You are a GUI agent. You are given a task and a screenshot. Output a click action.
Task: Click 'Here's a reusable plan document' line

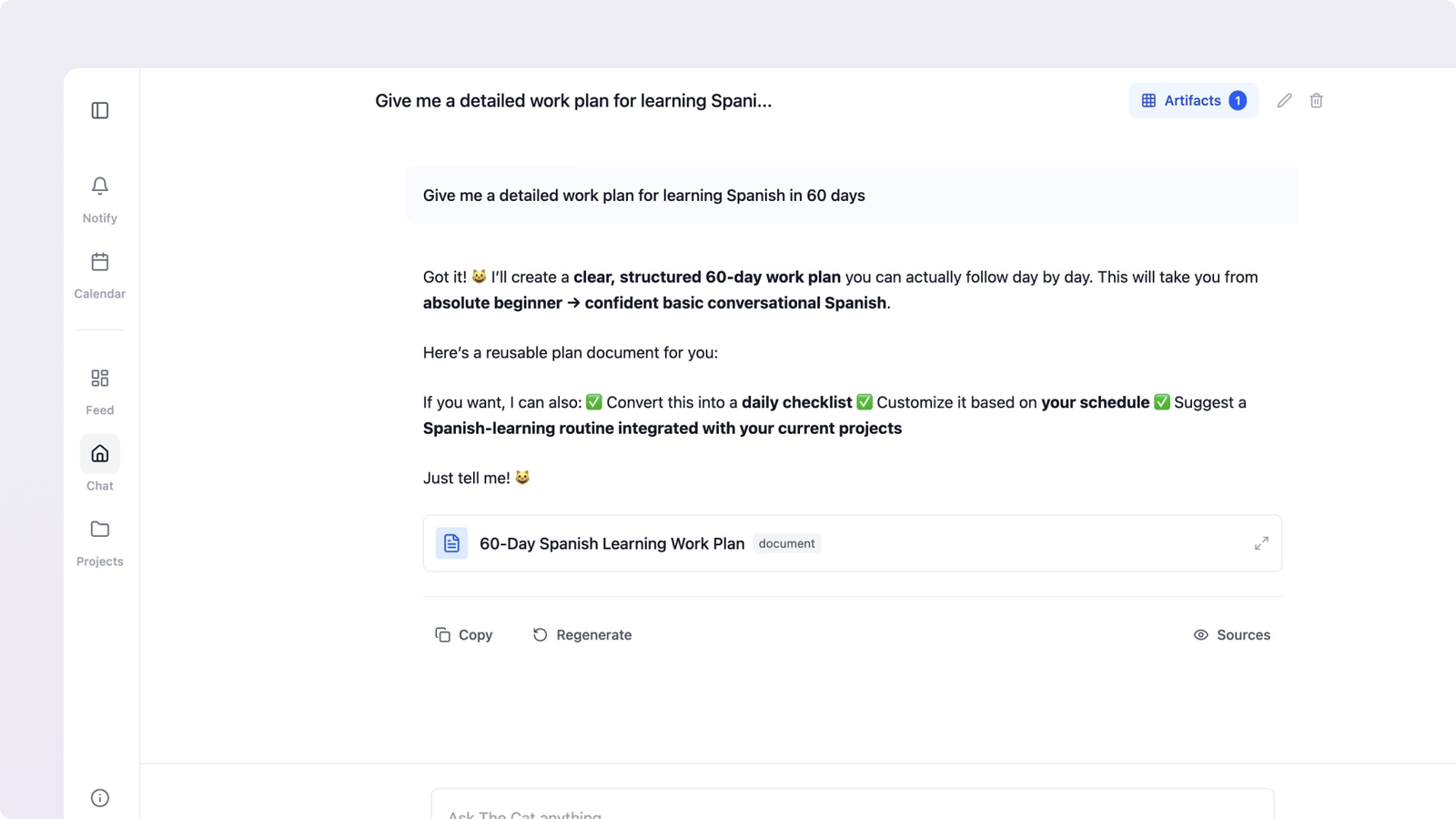tap(571, 353)
